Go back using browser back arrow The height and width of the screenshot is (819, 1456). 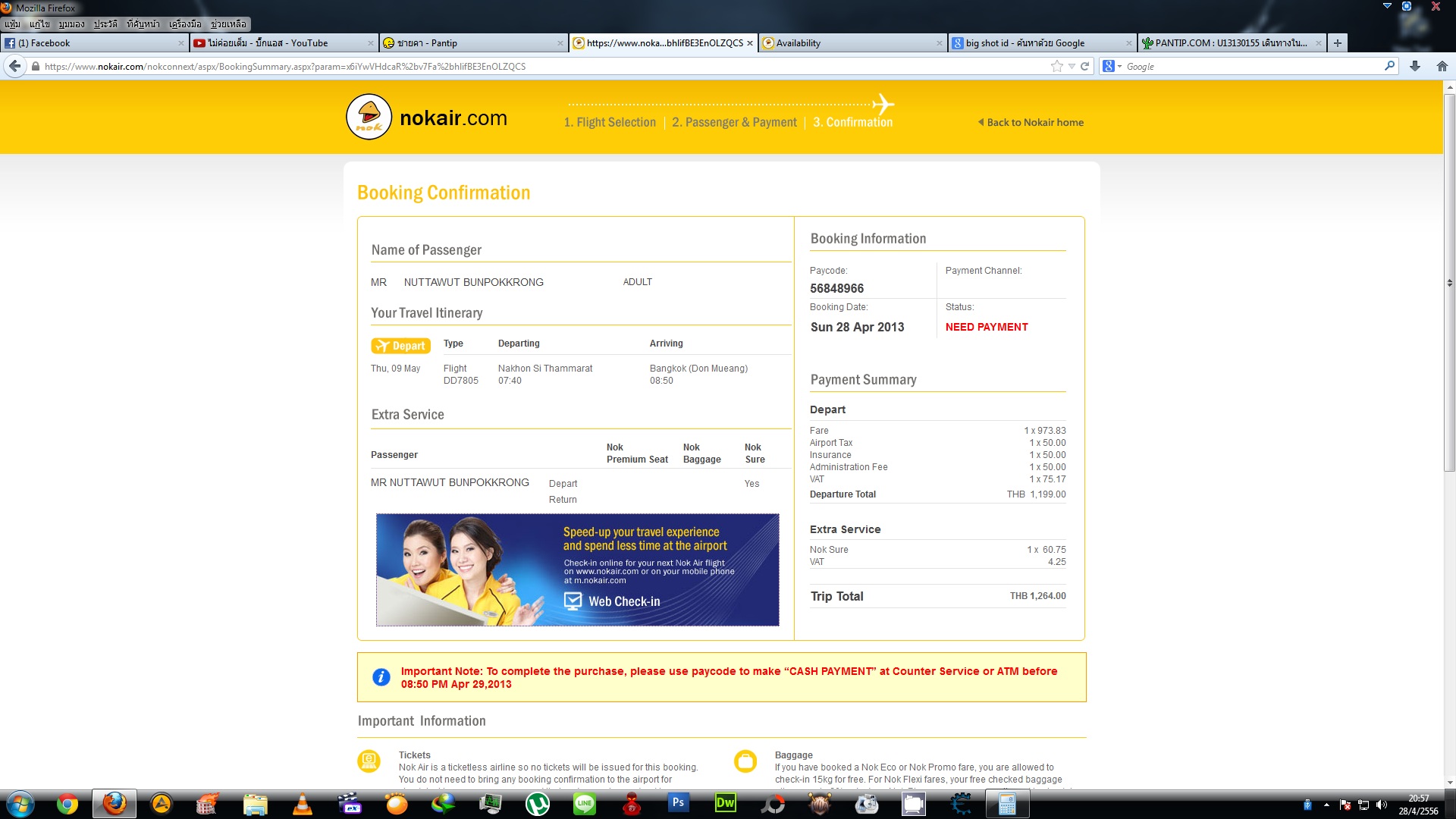pos(14,67)
